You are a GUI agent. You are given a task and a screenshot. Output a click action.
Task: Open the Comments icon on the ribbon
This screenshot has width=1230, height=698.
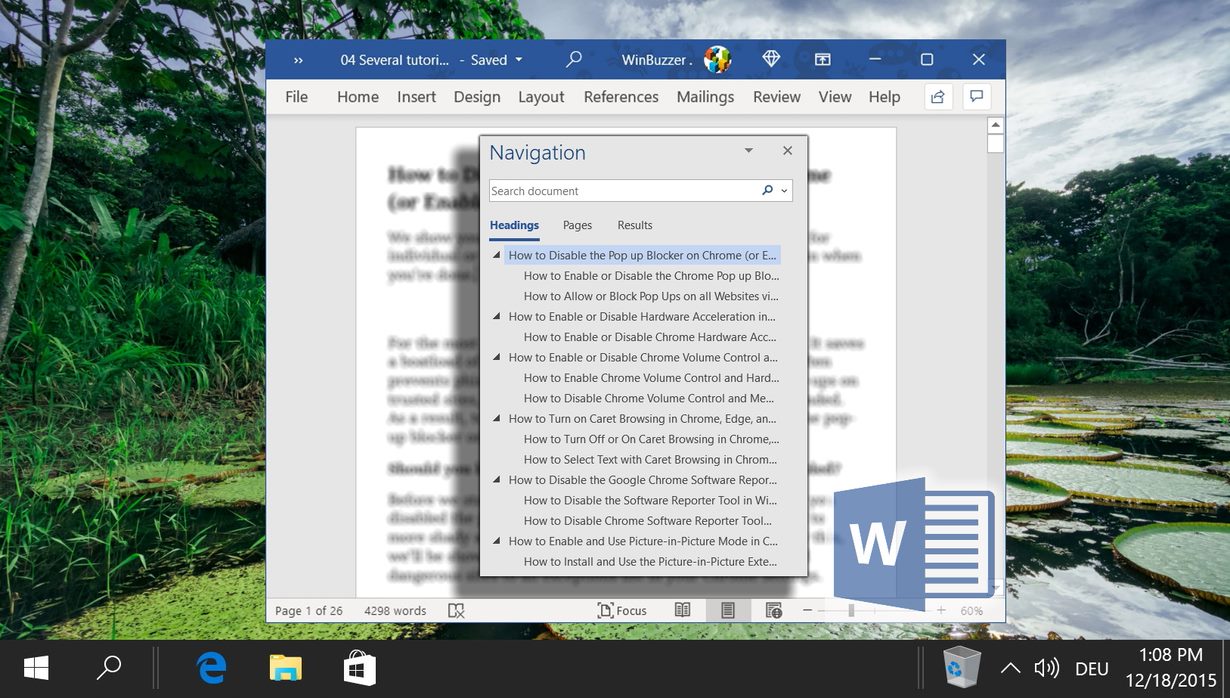point(976,96)
